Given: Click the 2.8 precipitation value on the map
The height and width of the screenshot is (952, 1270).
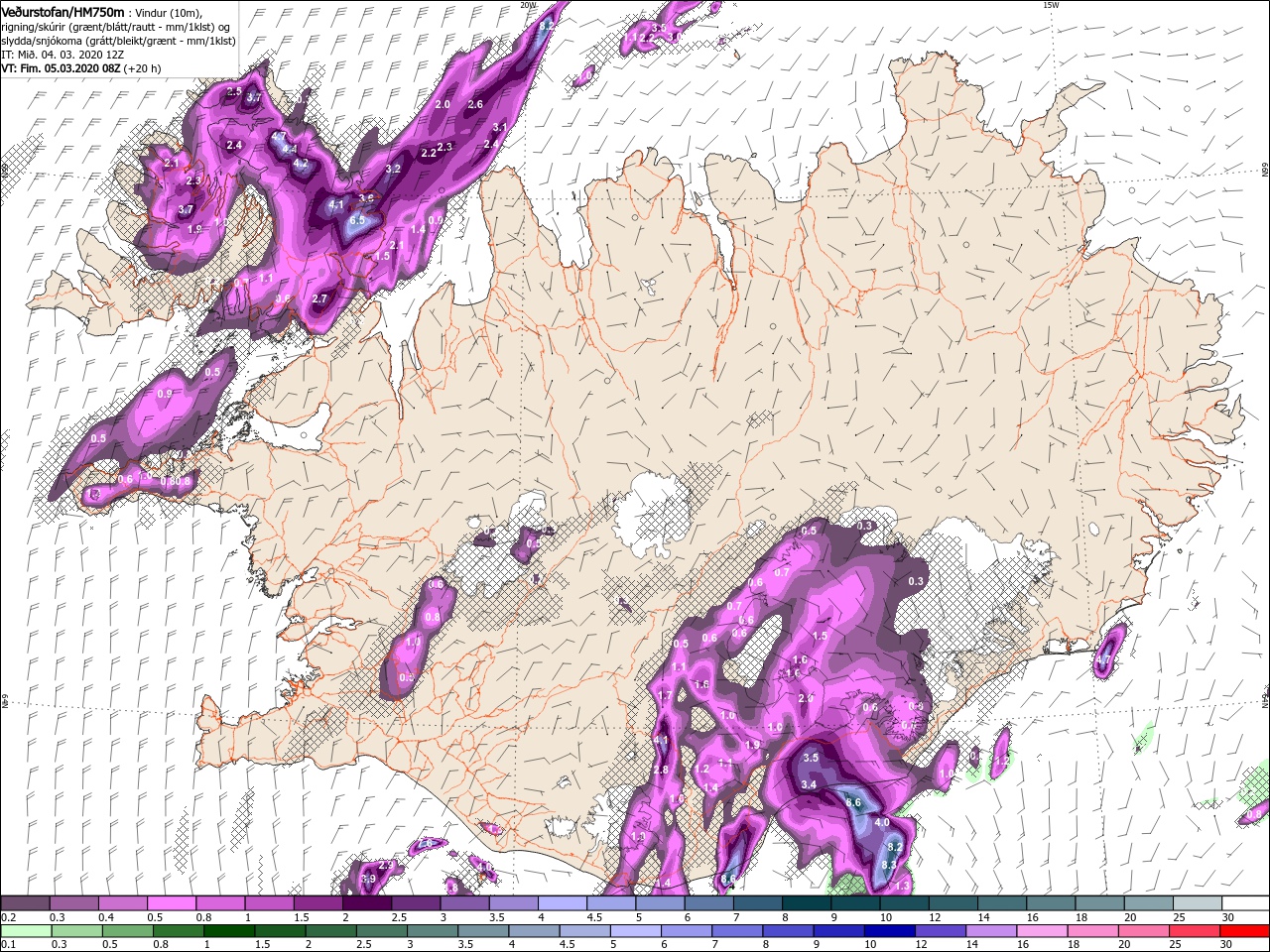Looking at the screenshot, I should [x=661, y=770].
